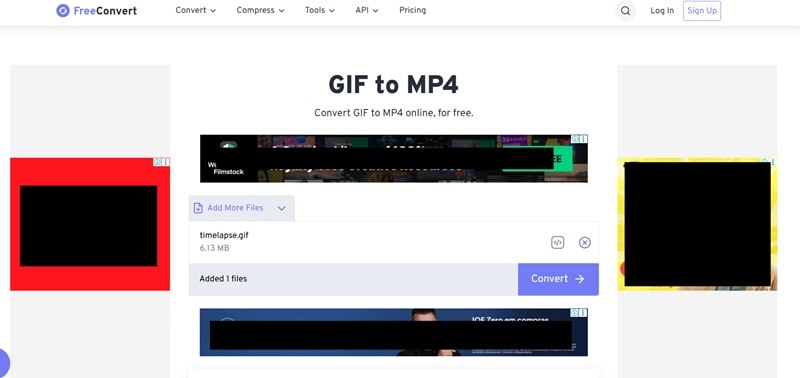Click the GIF to MP4 heading
This screenshot has height=378, width=800.
click(393, 85)
